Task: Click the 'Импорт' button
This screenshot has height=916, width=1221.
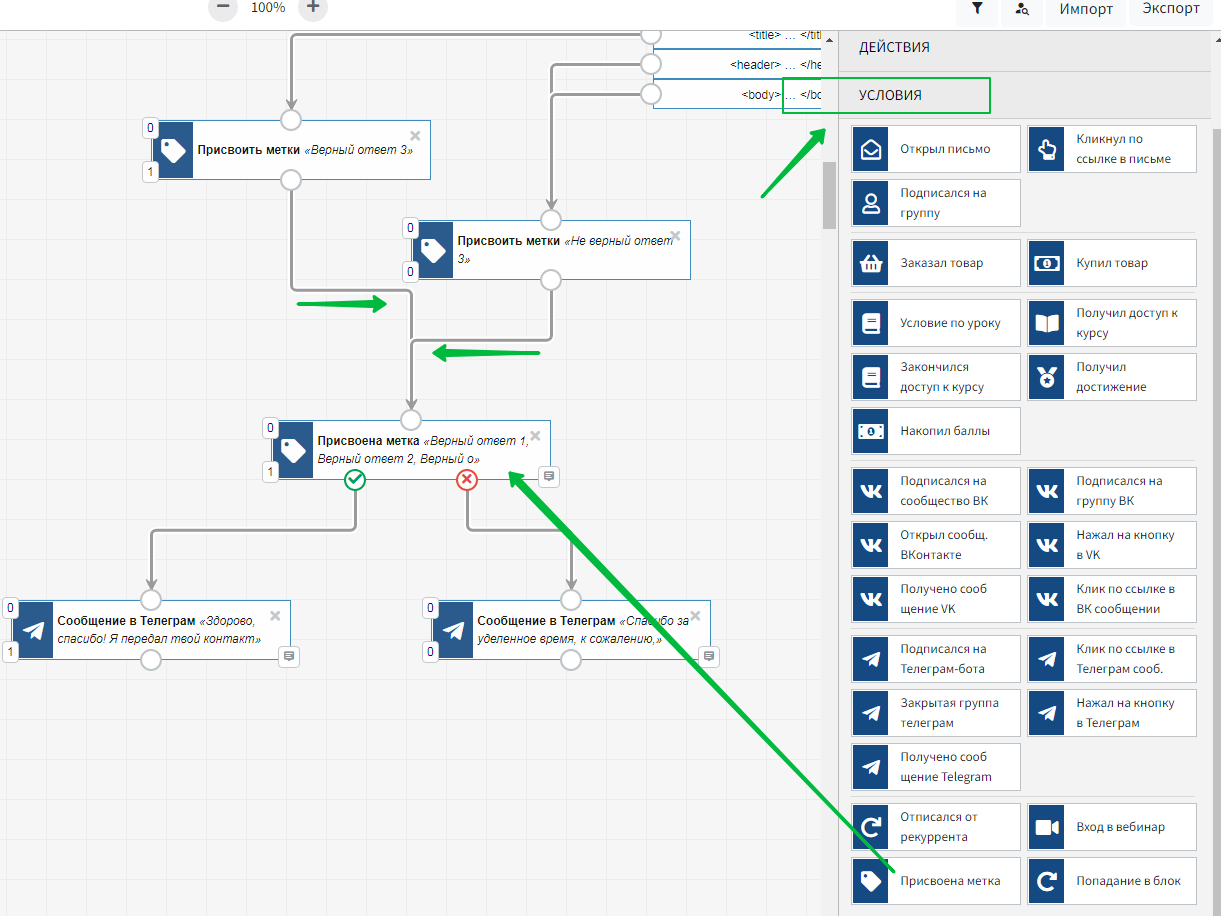Action: point(1085,9)
